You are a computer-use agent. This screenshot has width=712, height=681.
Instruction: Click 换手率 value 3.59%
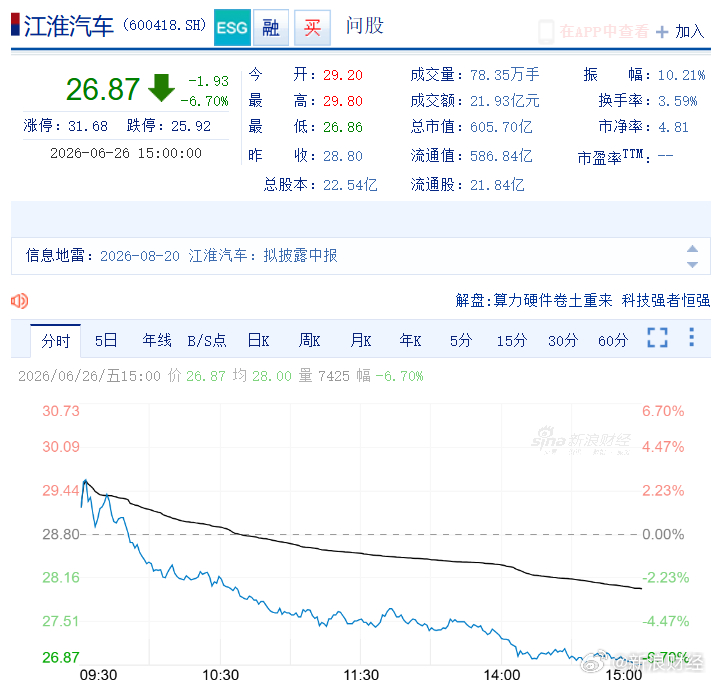click(677, 101)
